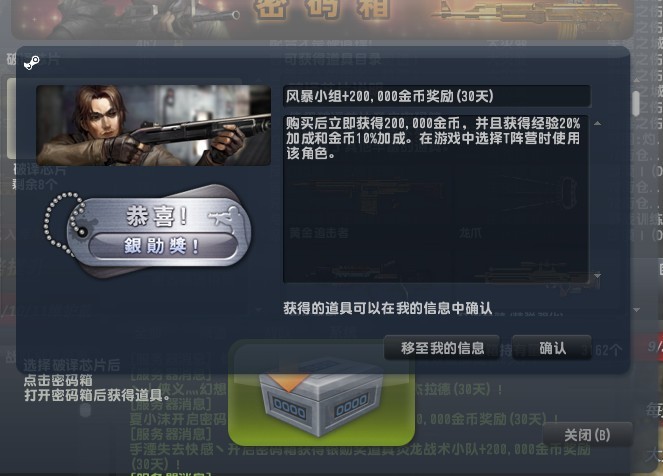Screen dimensions: 663x476
Task: Click the item list scrollbar thumb on right edge
Action: point(636,104)
